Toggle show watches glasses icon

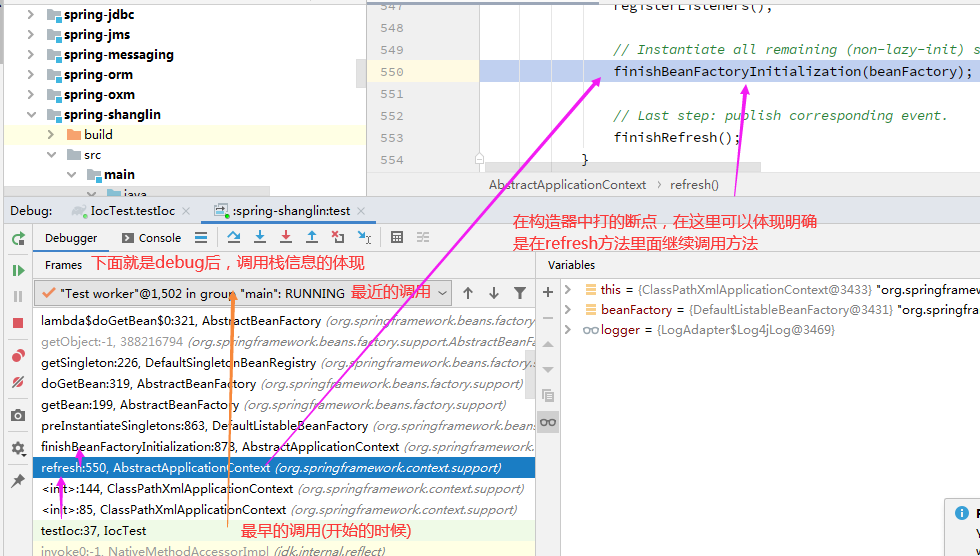[x=548, y=422]
